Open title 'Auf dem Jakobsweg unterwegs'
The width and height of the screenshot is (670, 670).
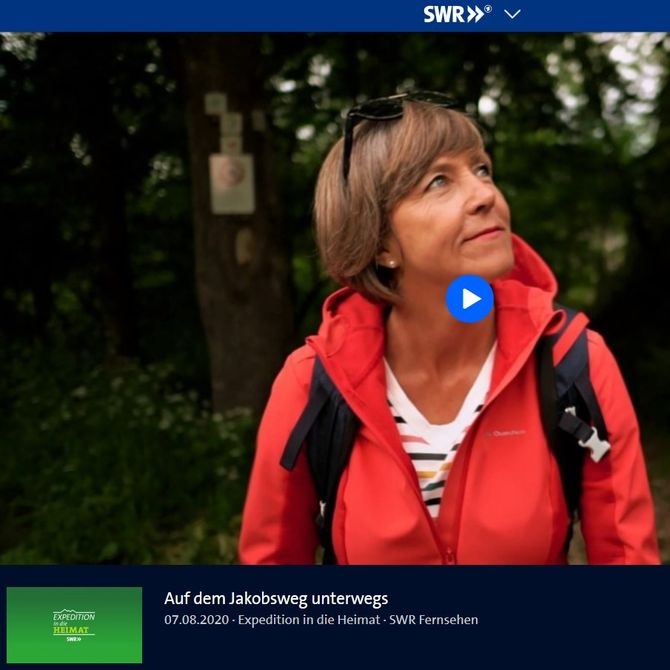(276, 598)
